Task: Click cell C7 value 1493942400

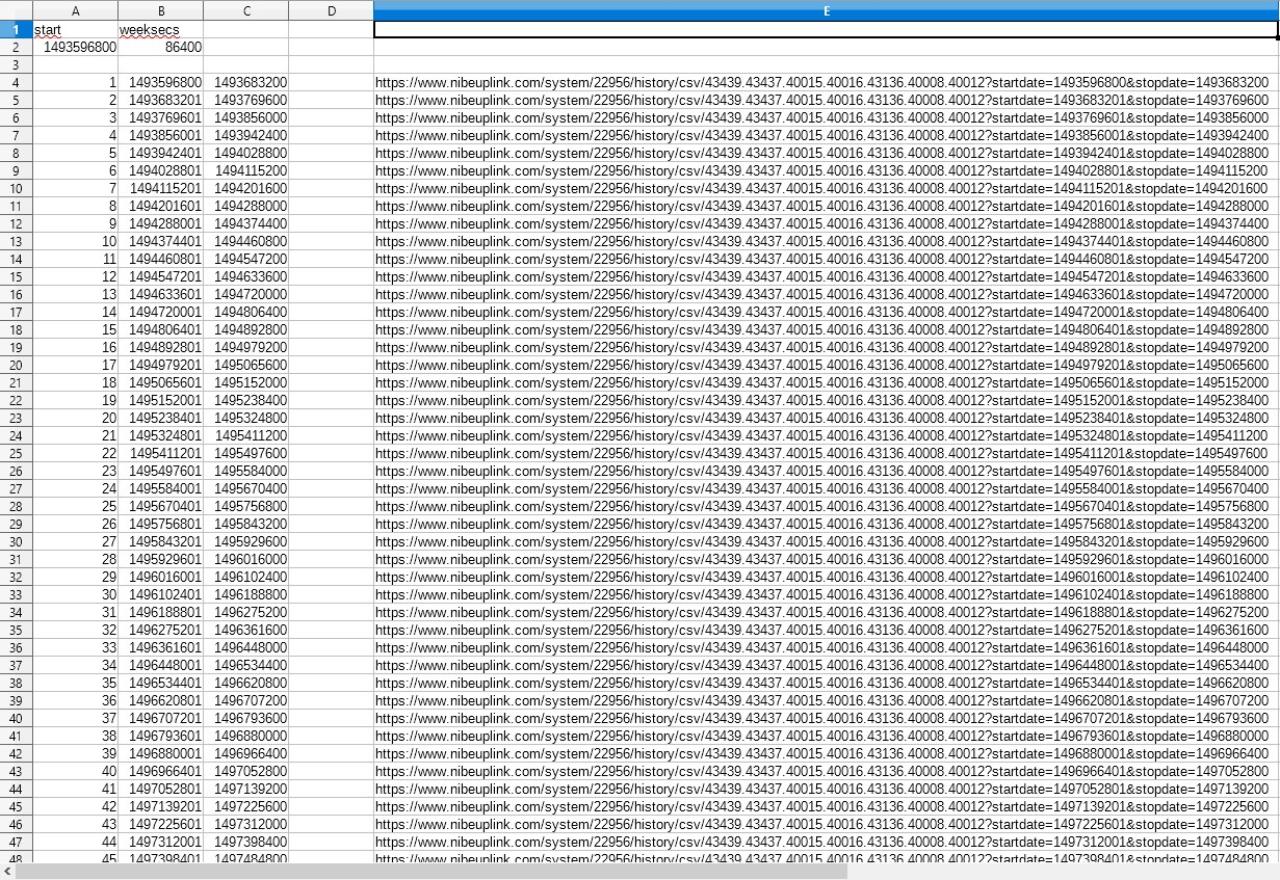Action: 246,136
